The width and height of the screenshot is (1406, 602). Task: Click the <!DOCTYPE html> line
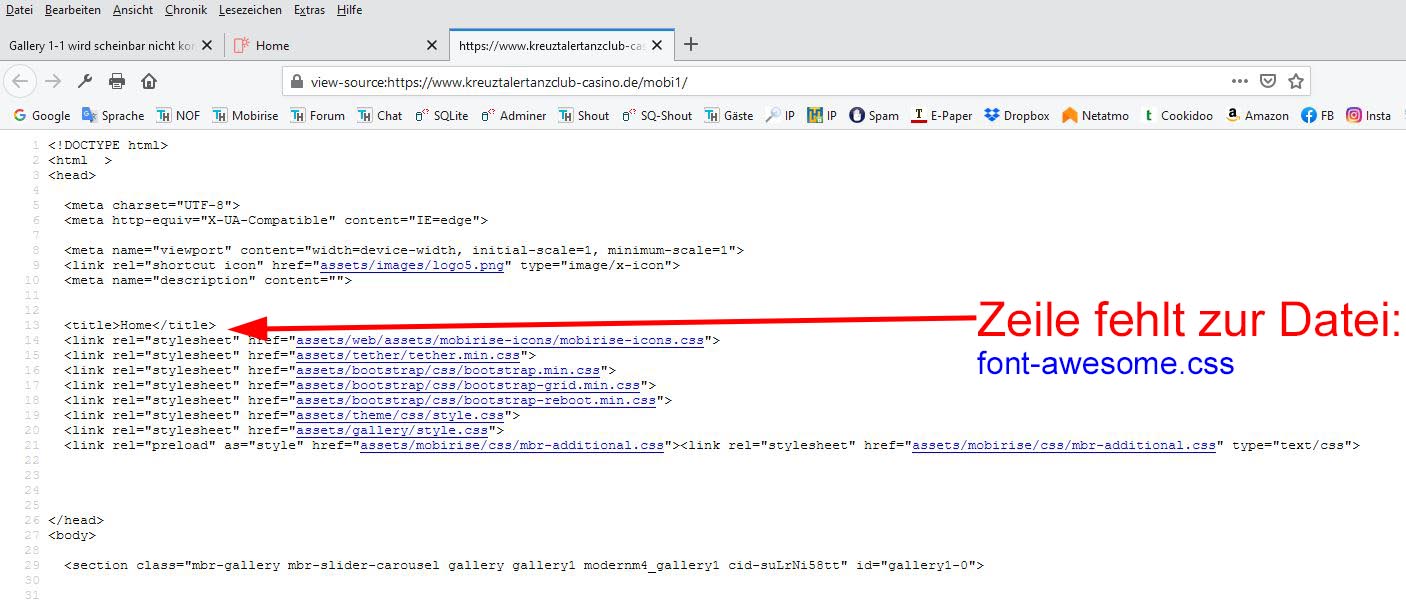(x=108, y=145)
